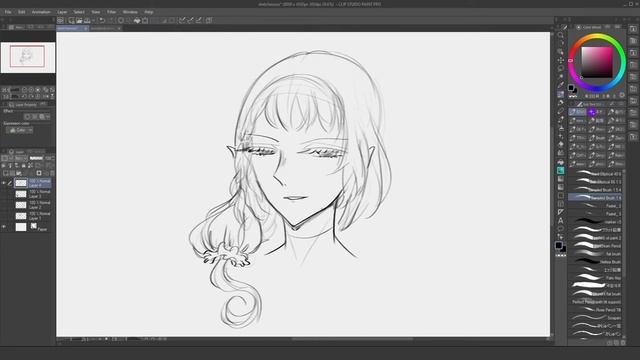The image size is (640, 360).
Task: Open the Layer menu
Action: tap(62, 12)
